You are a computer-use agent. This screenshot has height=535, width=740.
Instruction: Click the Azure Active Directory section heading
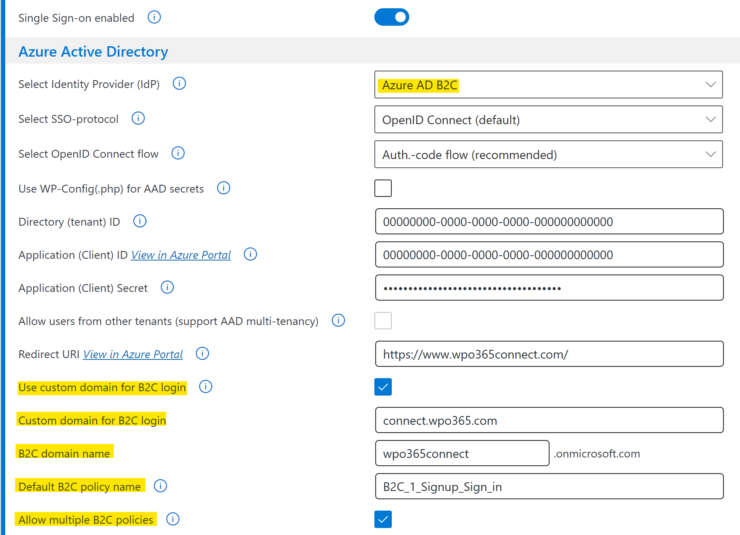pyautogui.click(x=93, y=51)
